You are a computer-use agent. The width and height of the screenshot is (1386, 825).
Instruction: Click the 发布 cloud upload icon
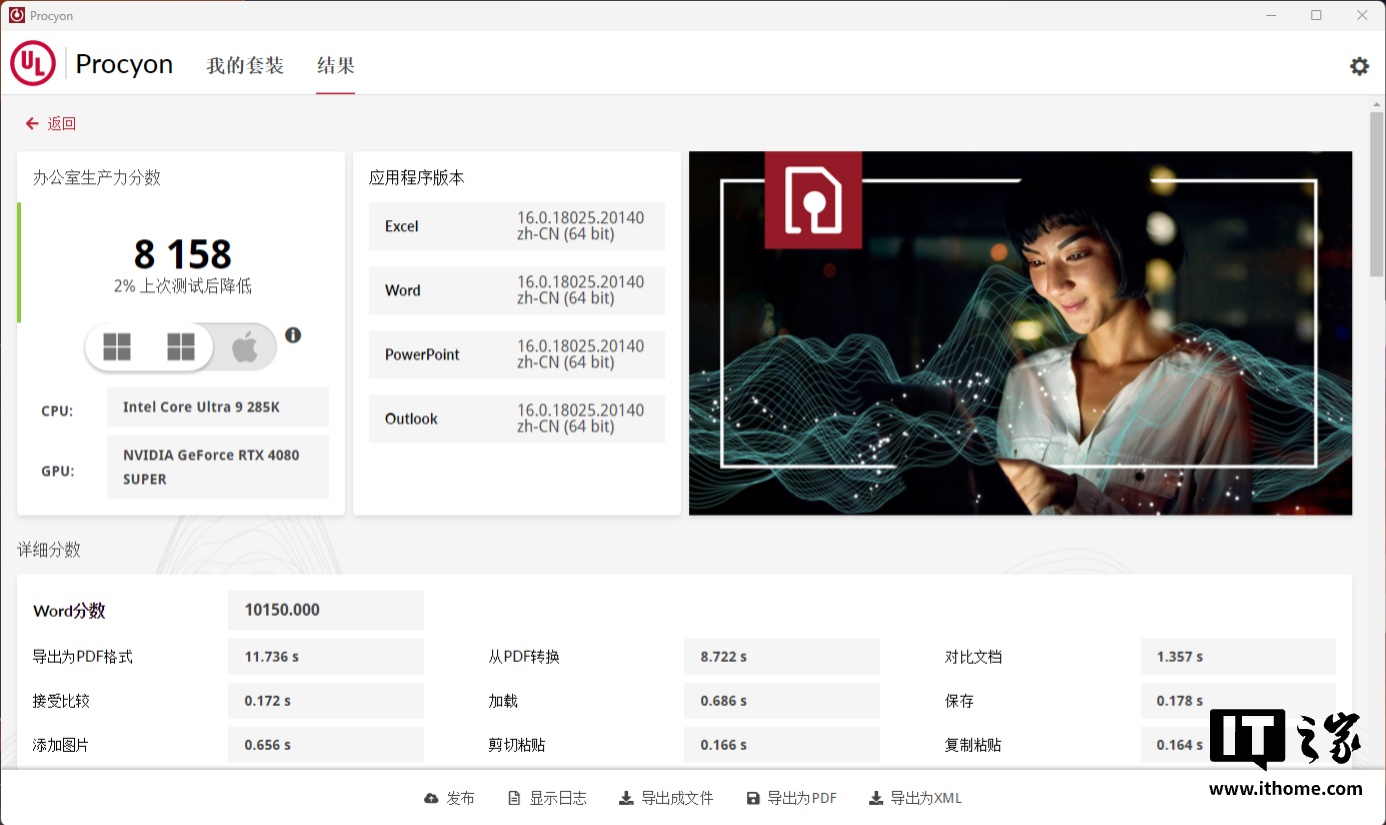pyautogui.click(x=431, y=798)
